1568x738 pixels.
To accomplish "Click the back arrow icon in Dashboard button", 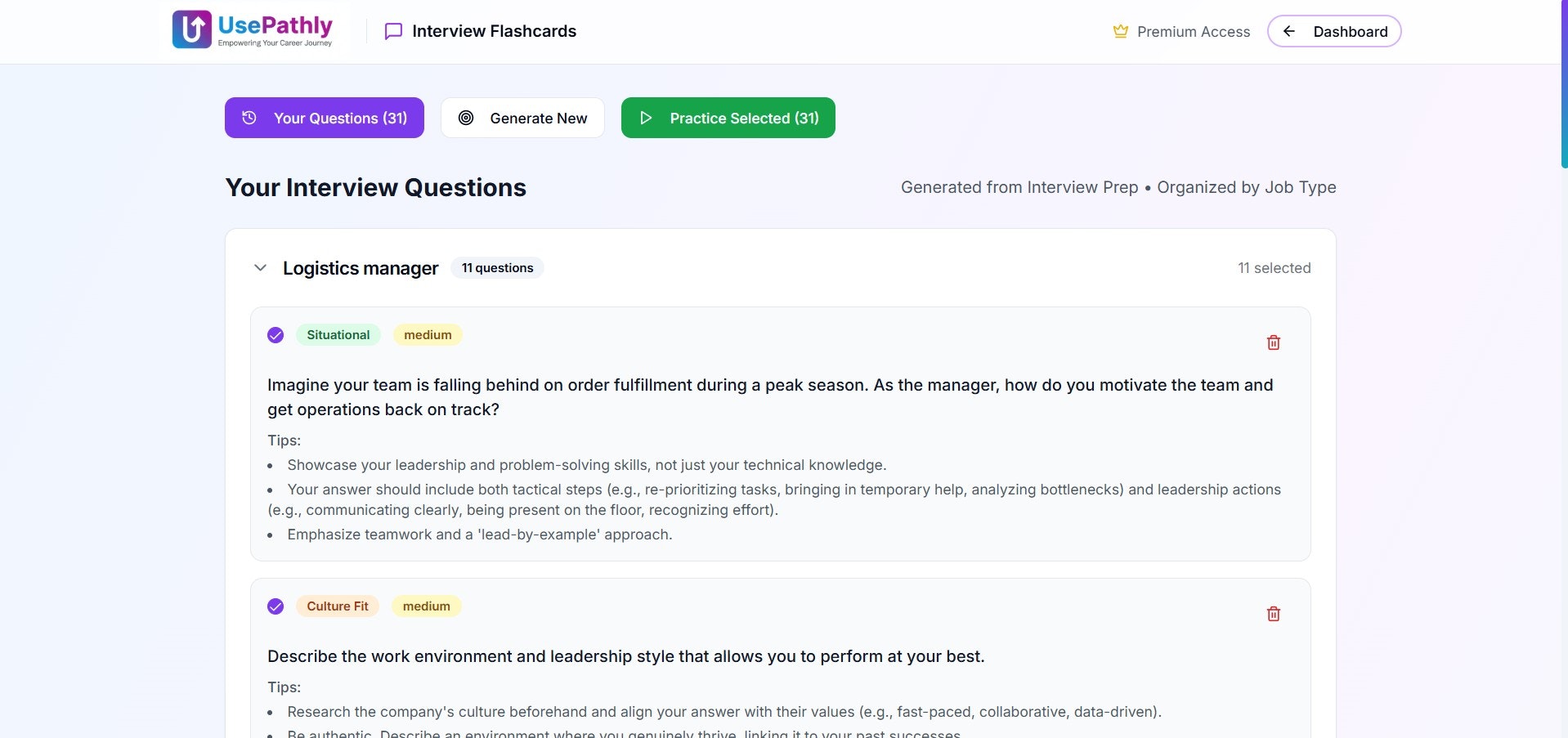I will pos(1289,31).
